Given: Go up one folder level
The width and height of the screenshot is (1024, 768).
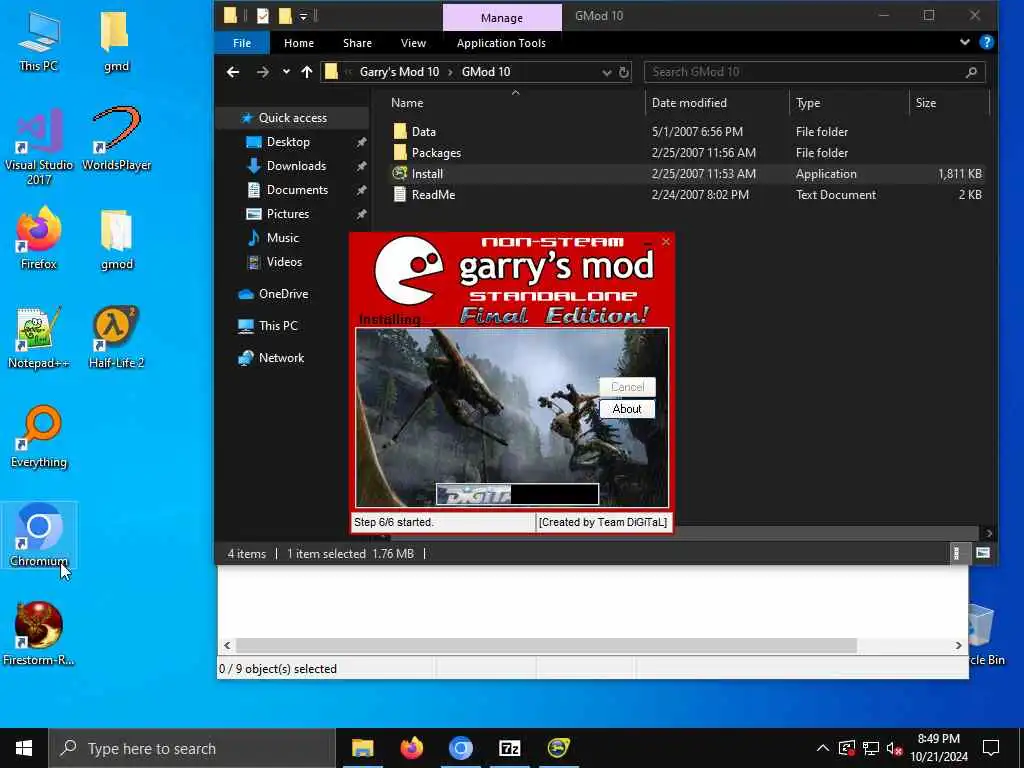Looking at the screenshot, I should coord(306,72).
